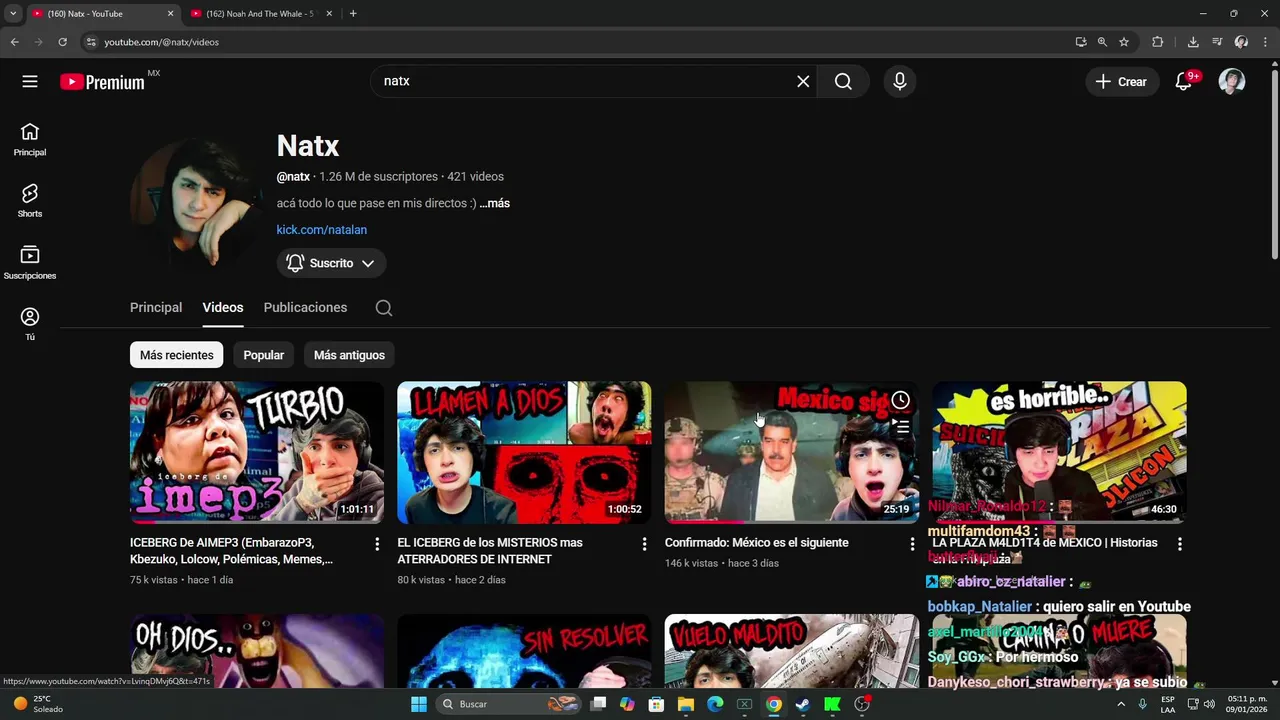
Task: Open the Chrome three-dot menu
Action: (x=1265, y=42)
